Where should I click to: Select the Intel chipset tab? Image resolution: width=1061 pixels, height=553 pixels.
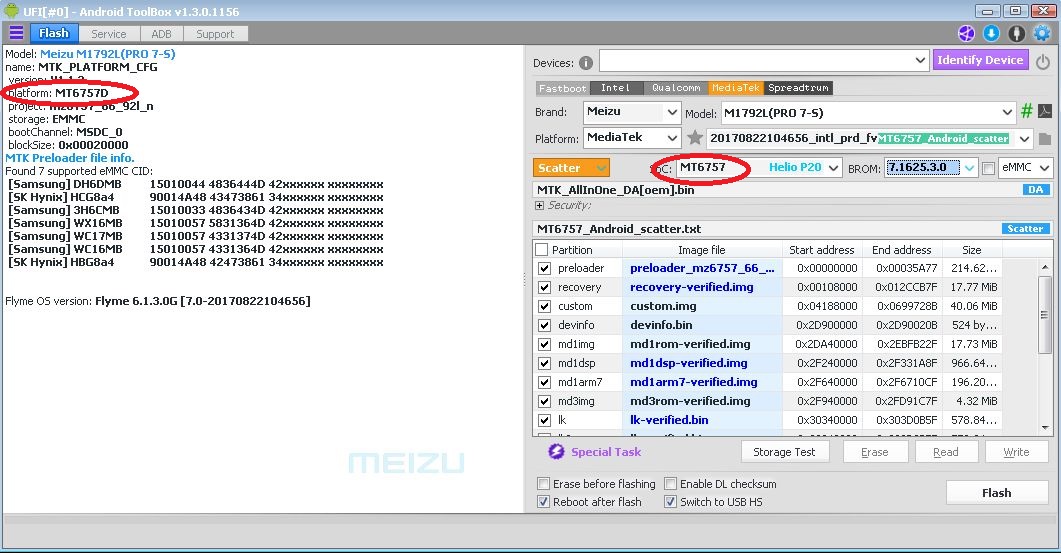pos(615,88)
